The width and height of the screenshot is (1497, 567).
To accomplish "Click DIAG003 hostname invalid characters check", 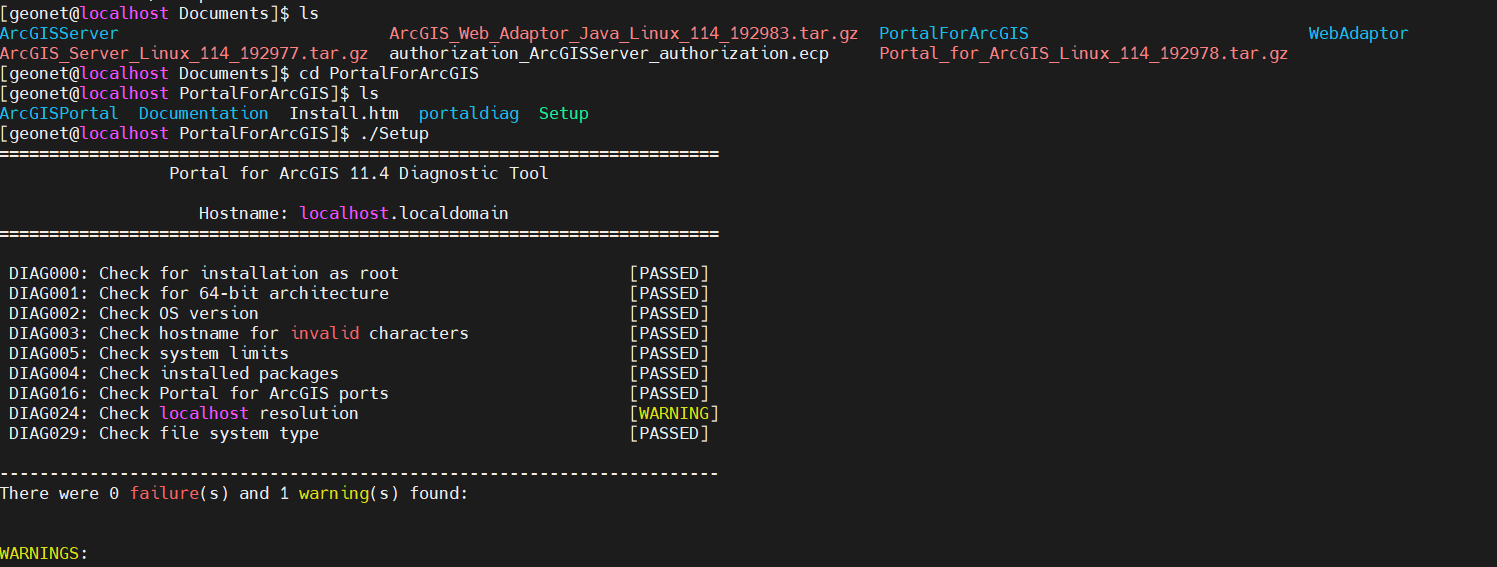I will [239, 334].
